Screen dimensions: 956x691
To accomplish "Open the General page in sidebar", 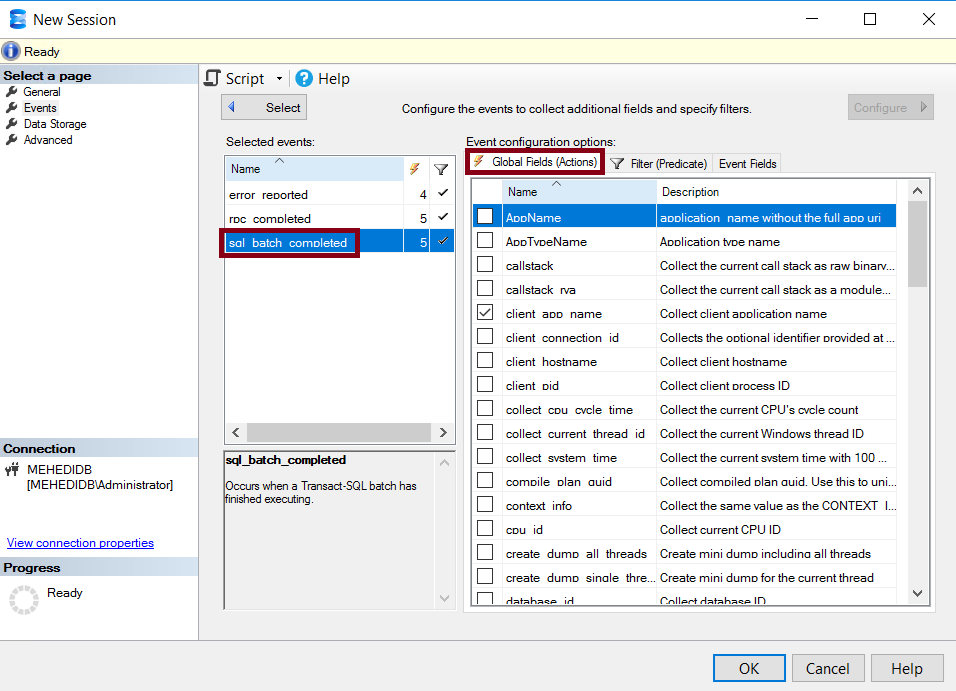I will (x=42, y=92).
